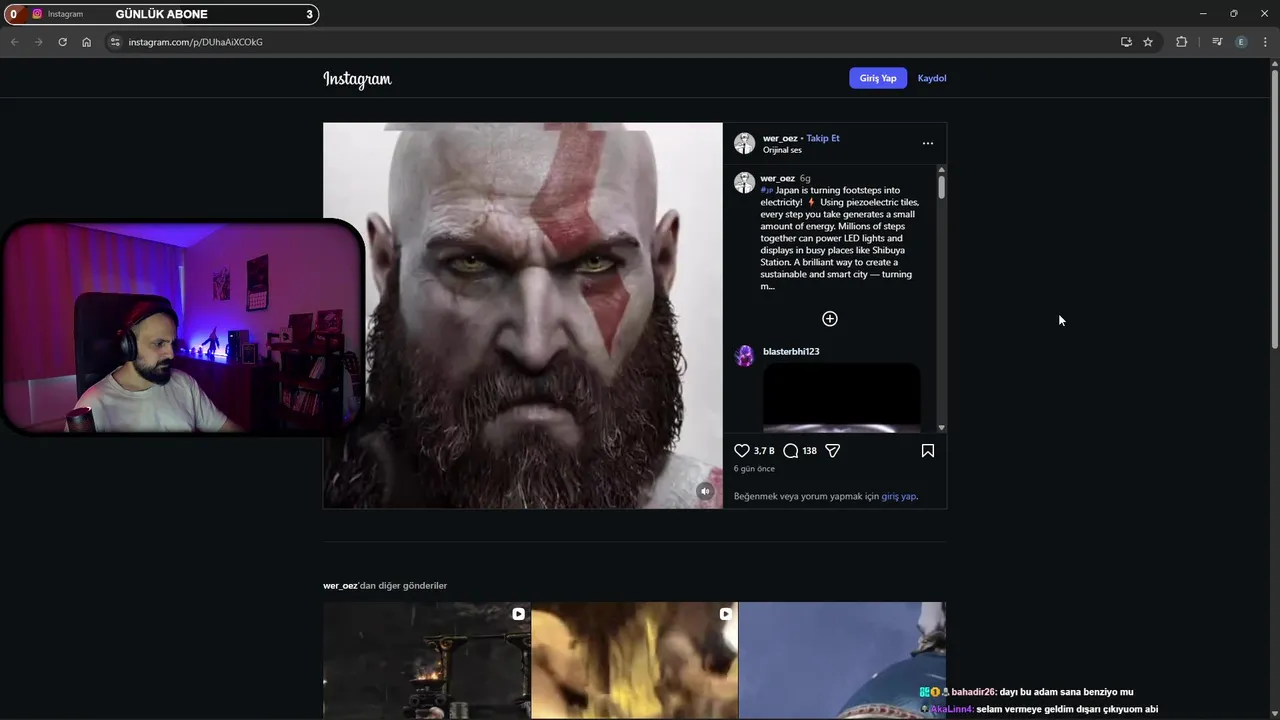
Task: Open the browser home page
Action: [86, 42]
